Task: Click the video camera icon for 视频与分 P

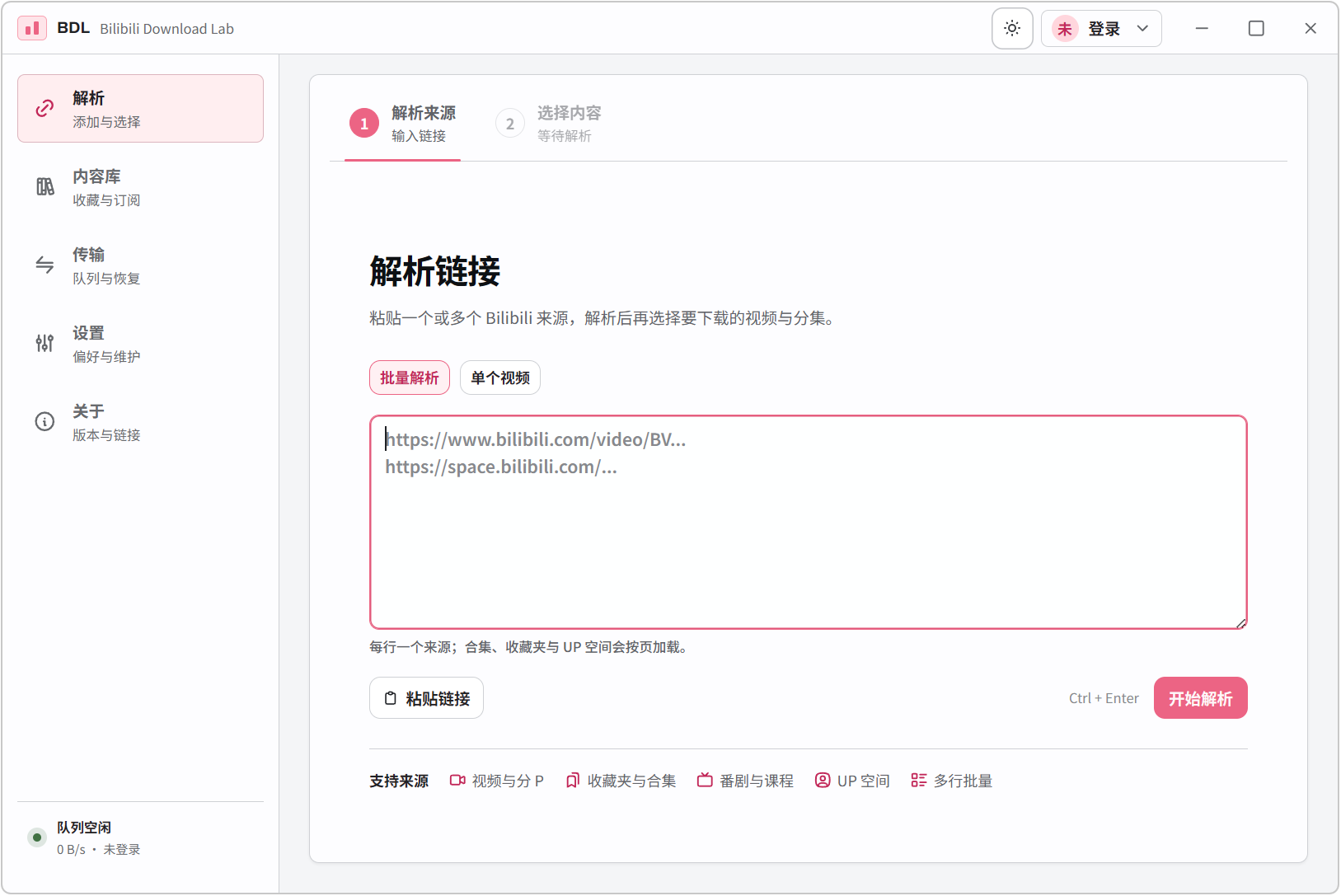Action: click(457, 780)
